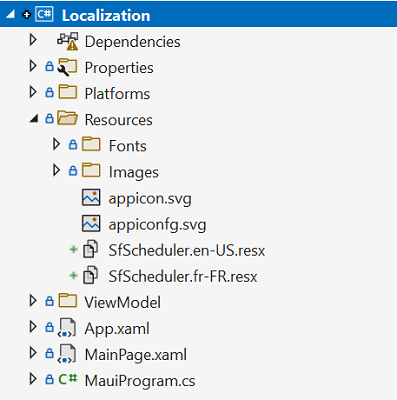Collapse the Localization project node
Image resolution: width=397 pixels, height=400 pixels.
[x=11, y=14]
